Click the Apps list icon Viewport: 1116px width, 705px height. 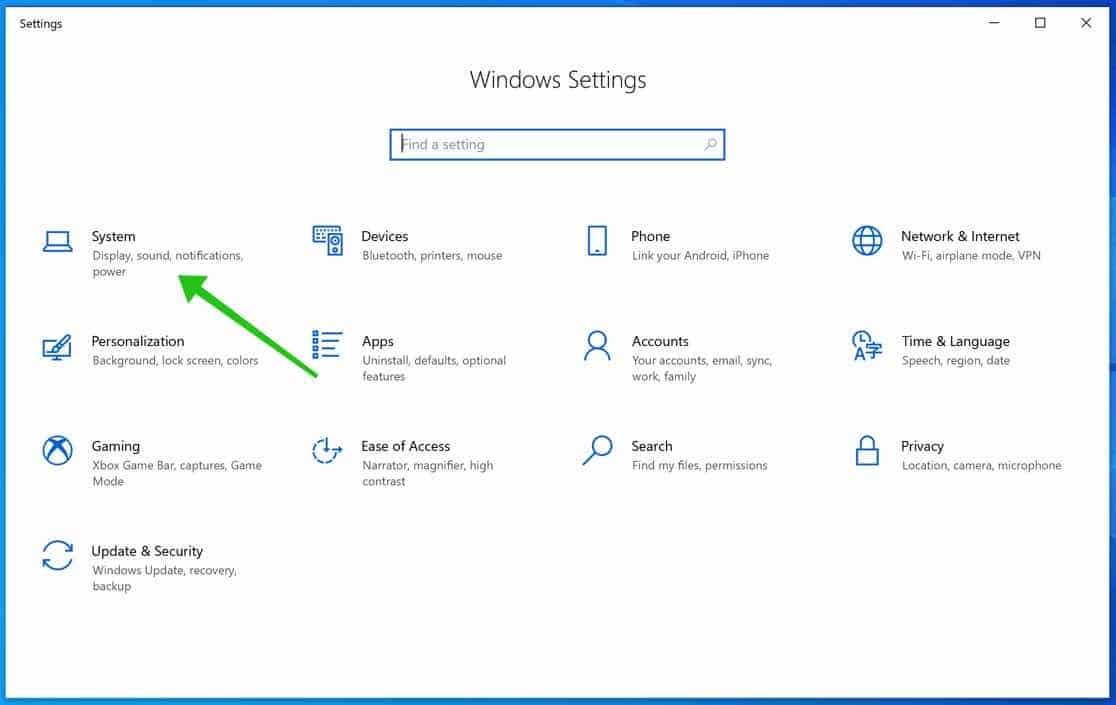click(x=327, y=344)
